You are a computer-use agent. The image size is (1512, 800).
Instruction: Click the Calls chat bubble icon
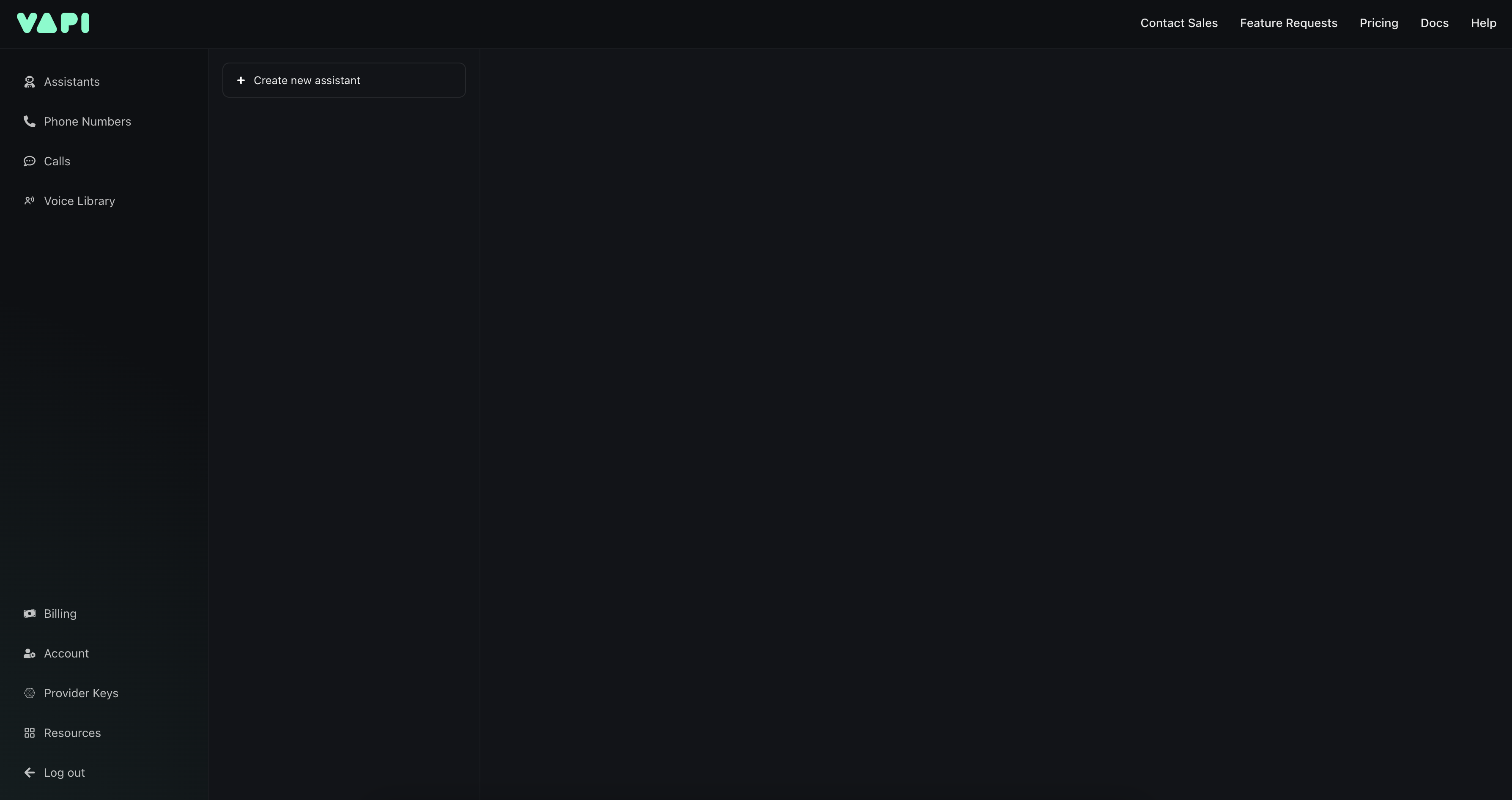click(x=29, y=162)
